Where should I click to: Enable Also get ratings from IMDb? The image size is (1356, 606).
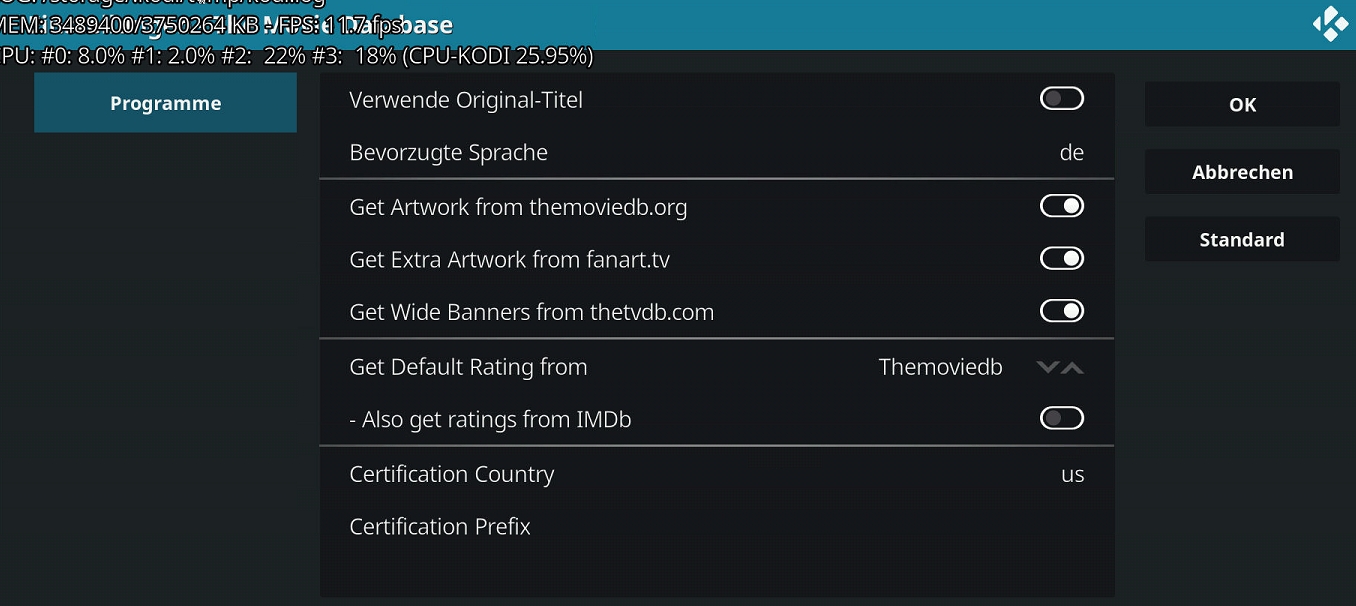click(1062, 418)
